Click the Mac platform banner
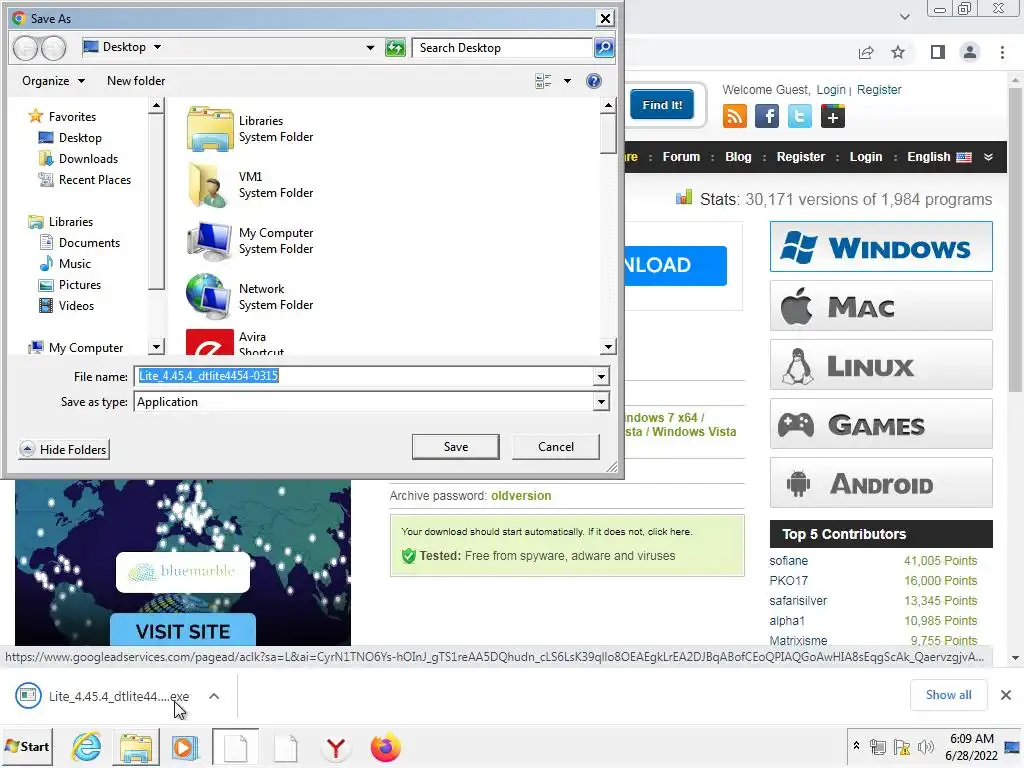 [x=881, y=306]
